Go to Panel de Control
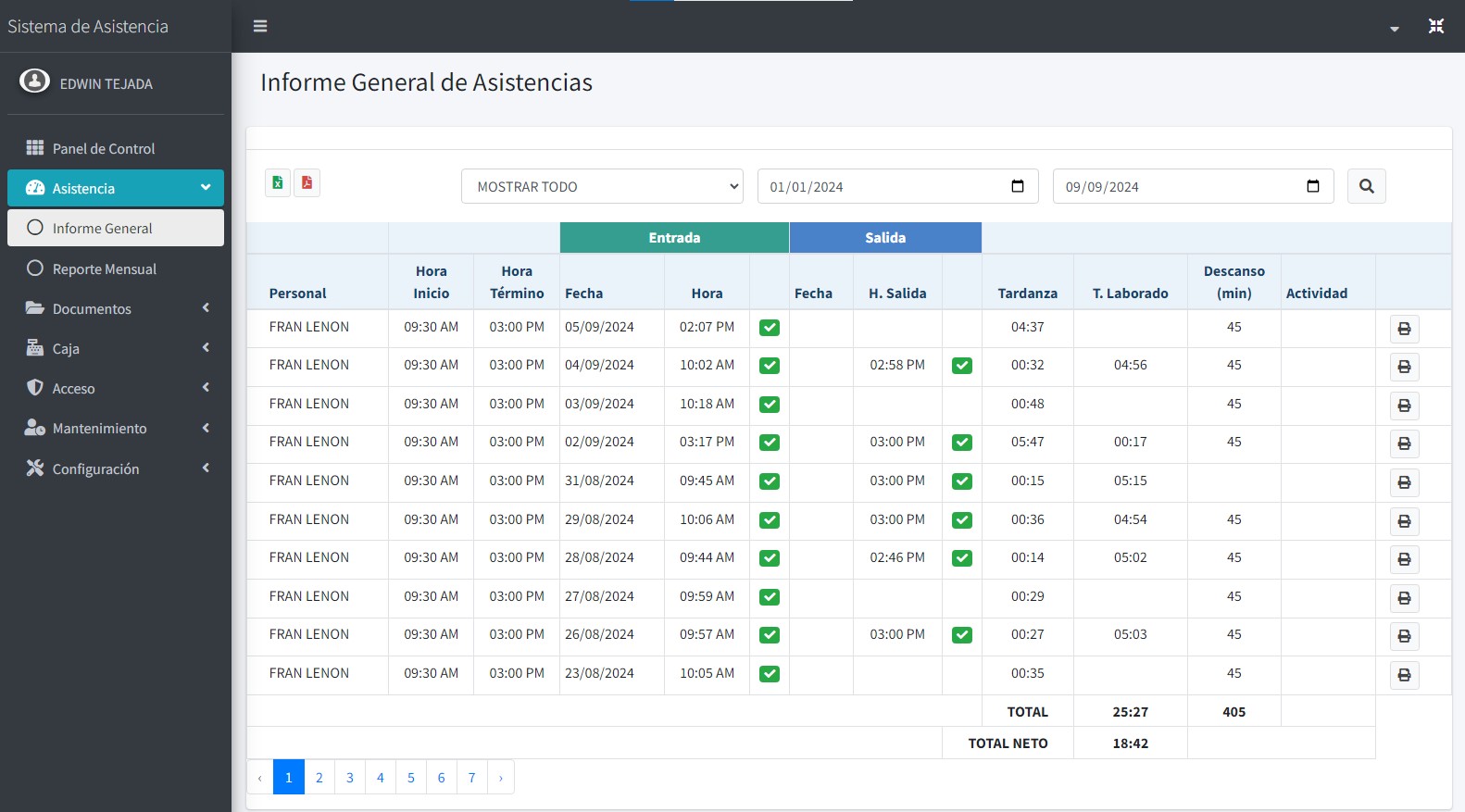The height and width of the screenshot is (812, 1465). (103, 148)
